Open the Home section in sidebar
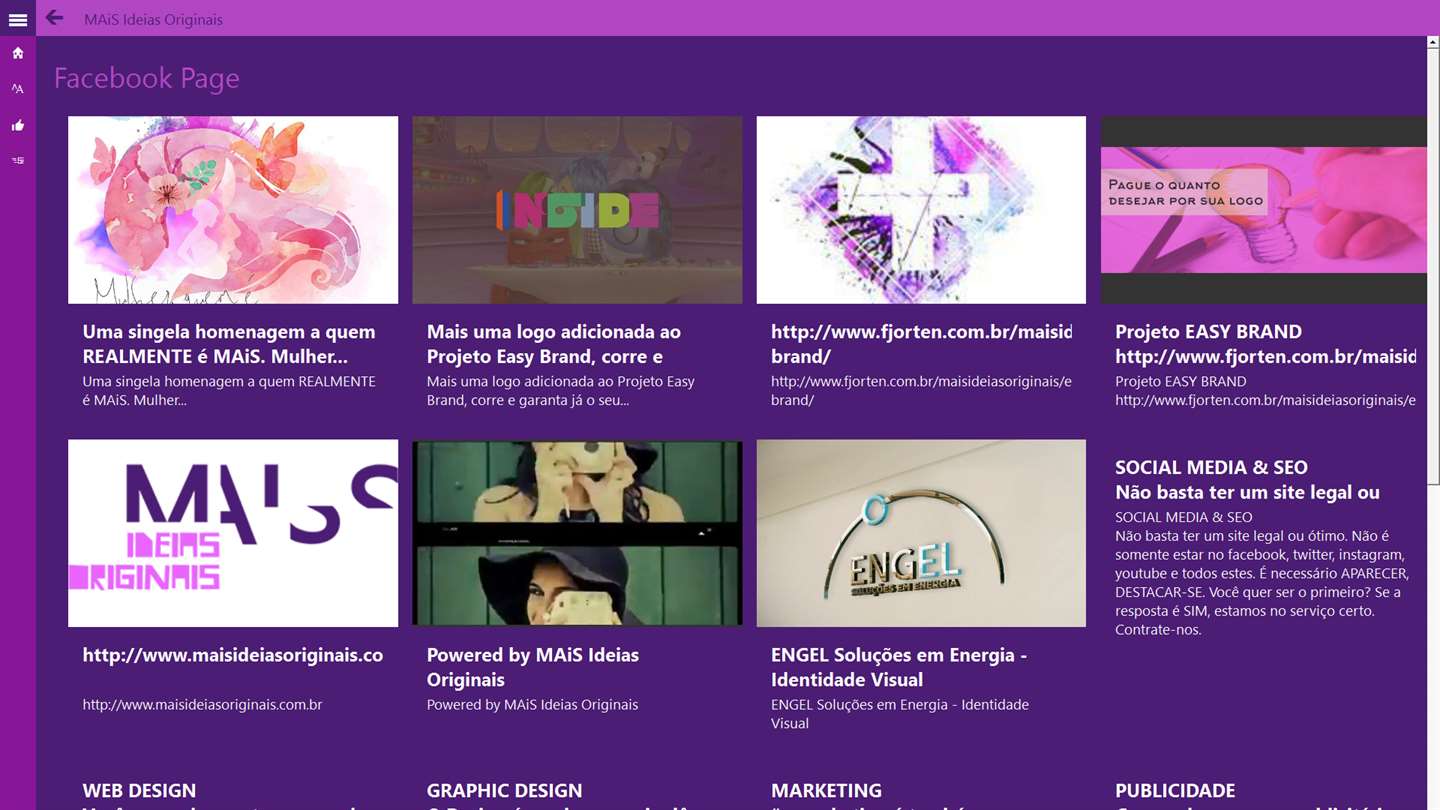 pyautogui.click(x=18, y=53)
